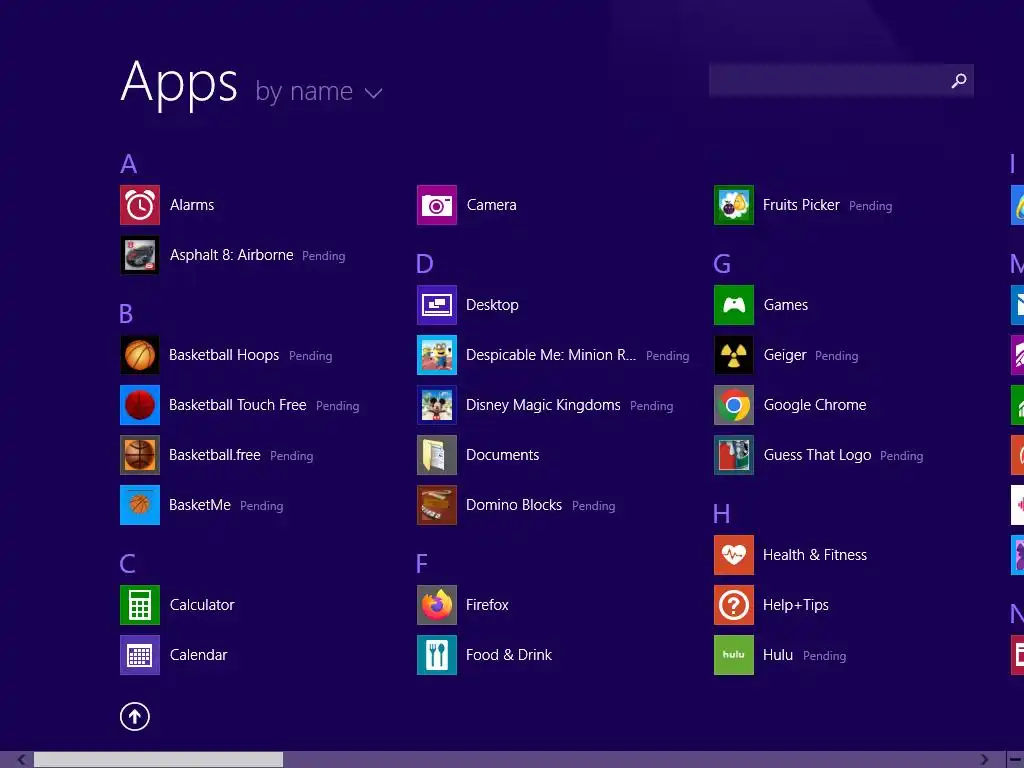Jump to letter A group header
Screen dimensions: 1024x768
click(129, 164)
